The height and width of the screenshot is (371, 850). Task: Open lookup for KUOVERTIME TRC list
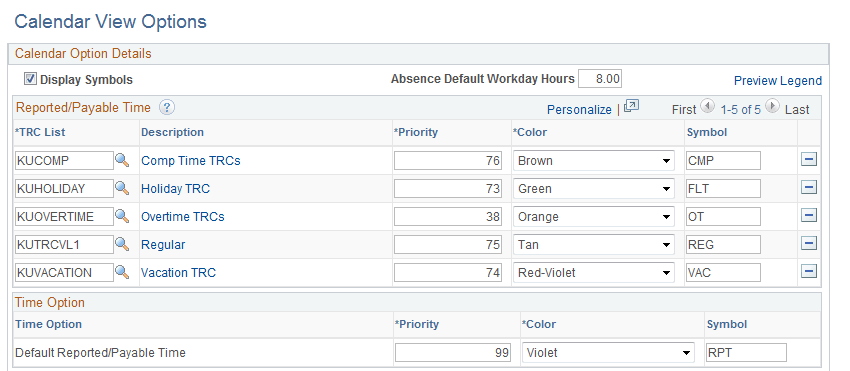click(122, 216)
